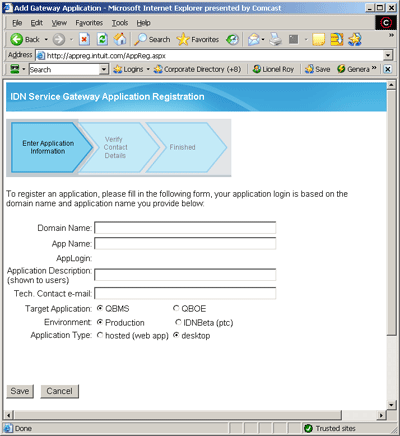Screen dimensions: 400x436
Task: Stop page loading with the red X icon
Action: [x=84, y=40]
